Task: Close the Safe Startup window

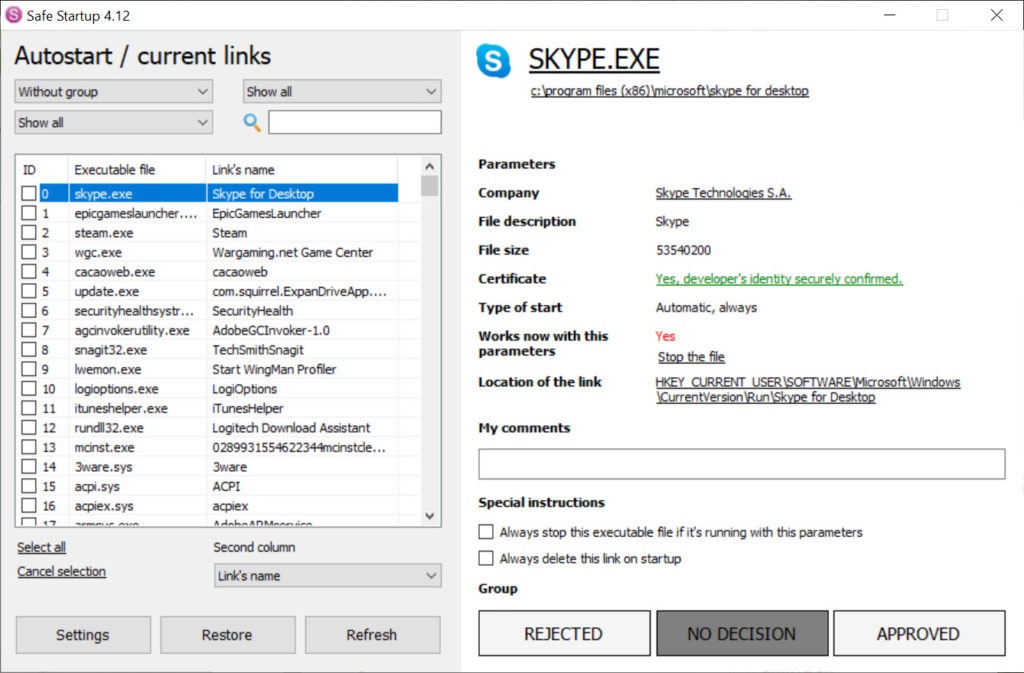Action: 996,15
